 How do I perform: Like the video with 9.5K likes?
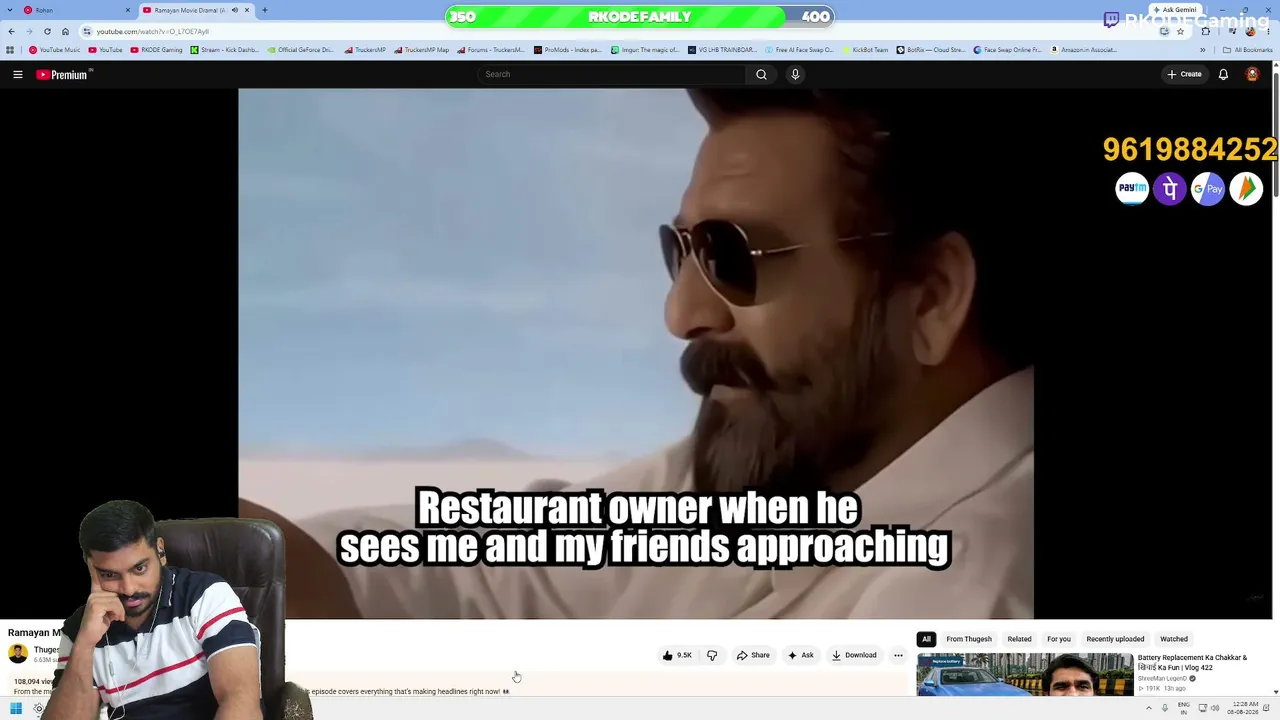[677, 655]
